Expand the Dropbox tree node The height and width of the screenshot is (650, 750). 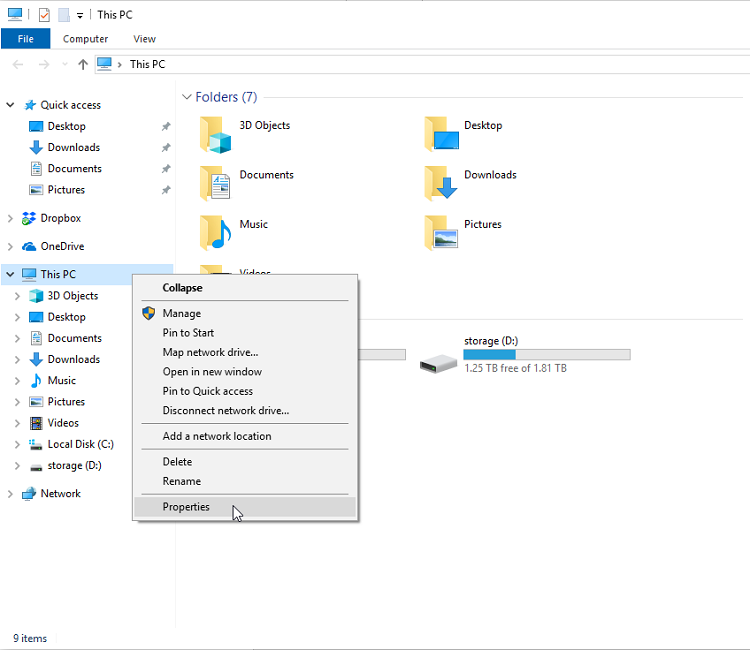click(10, 218)
